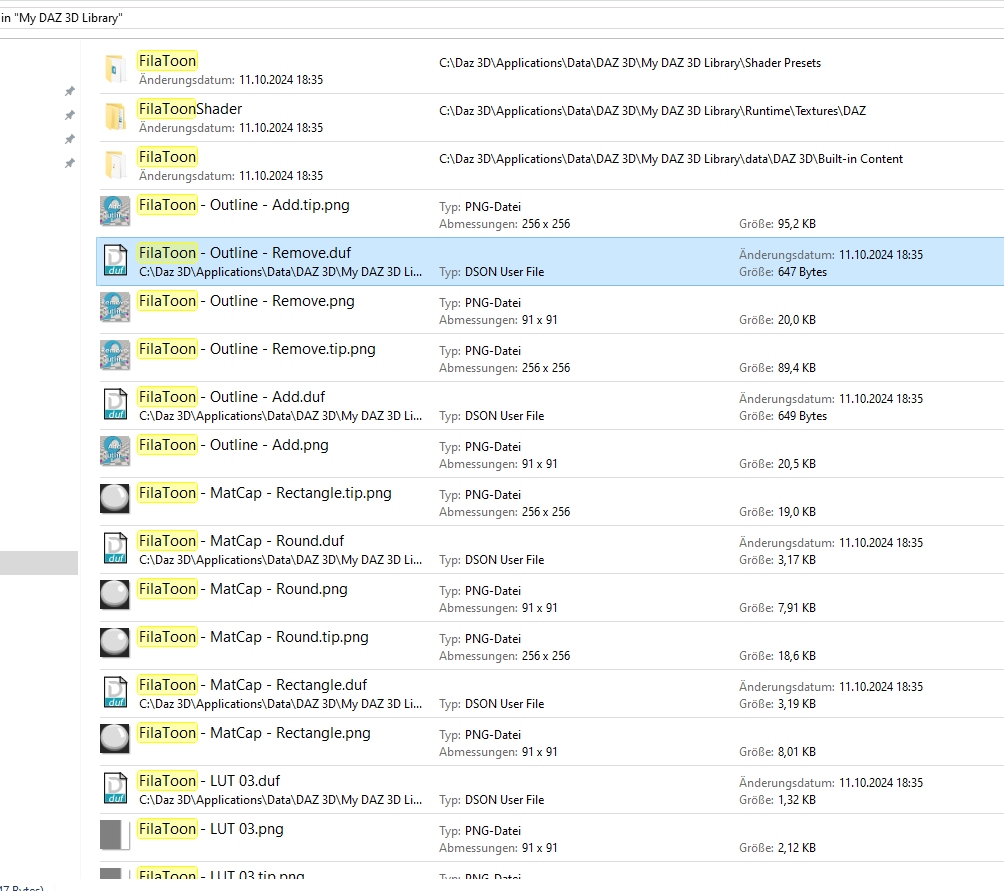
Task: Select file name FilaToon - Outline - Add.duf
Action: pos(232,397)
